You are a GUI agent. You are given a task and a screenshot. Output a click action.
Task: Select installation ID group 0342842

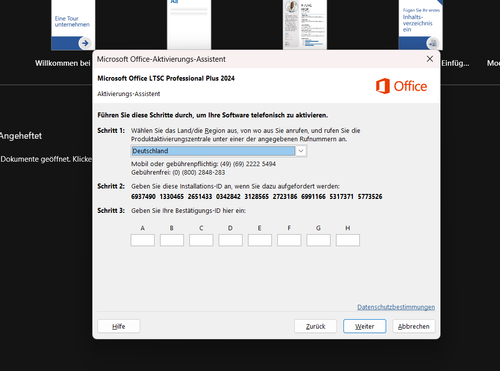tap(228, 197)
